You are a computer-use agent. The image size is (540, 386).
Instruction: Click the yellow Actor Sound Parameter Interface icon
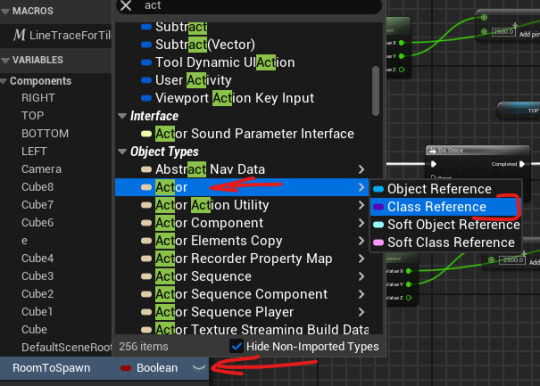point(146,134)
